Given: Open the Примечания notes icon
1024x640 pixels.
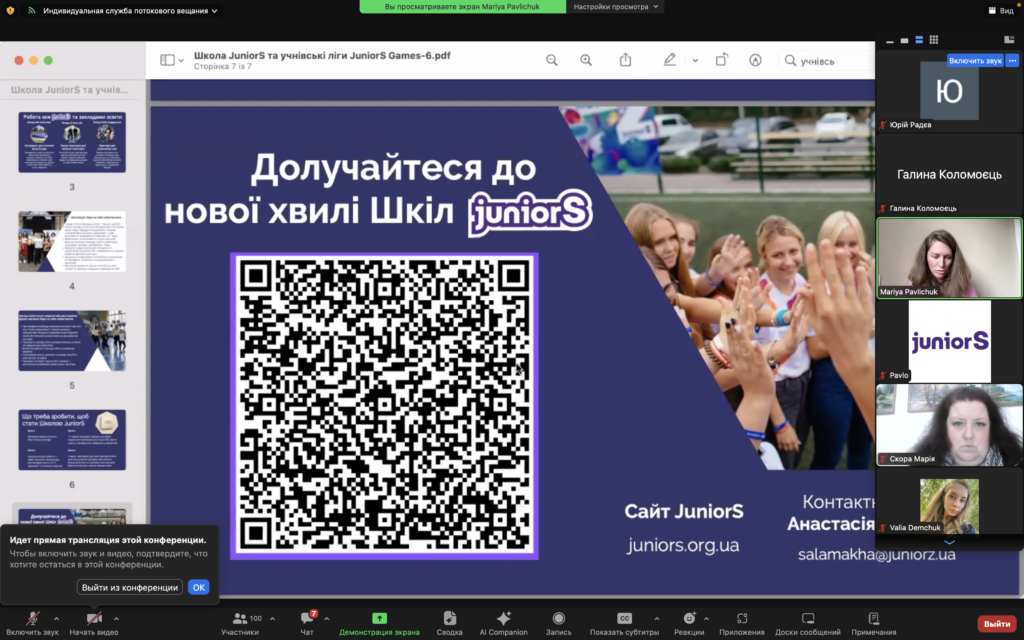Looking at the screenshot, I should [874, 618].
